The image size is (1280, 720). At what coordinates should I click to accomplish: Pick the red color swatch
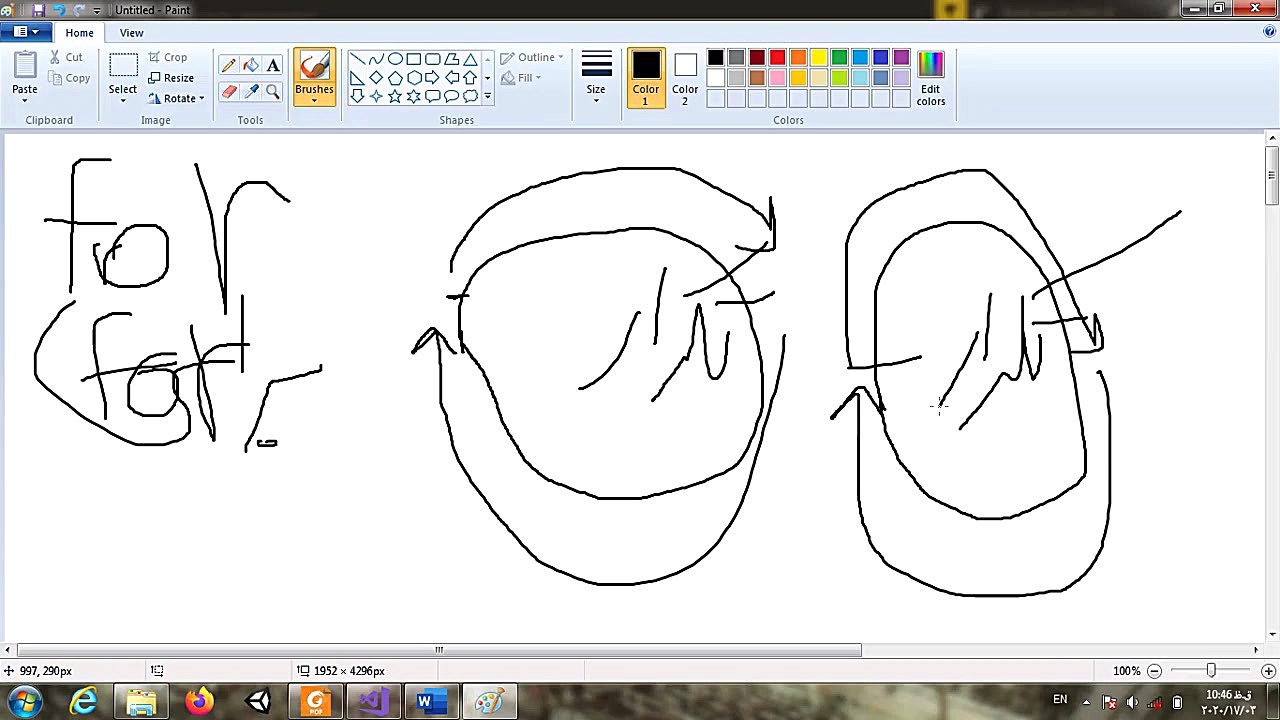click(x=778, y=58)
